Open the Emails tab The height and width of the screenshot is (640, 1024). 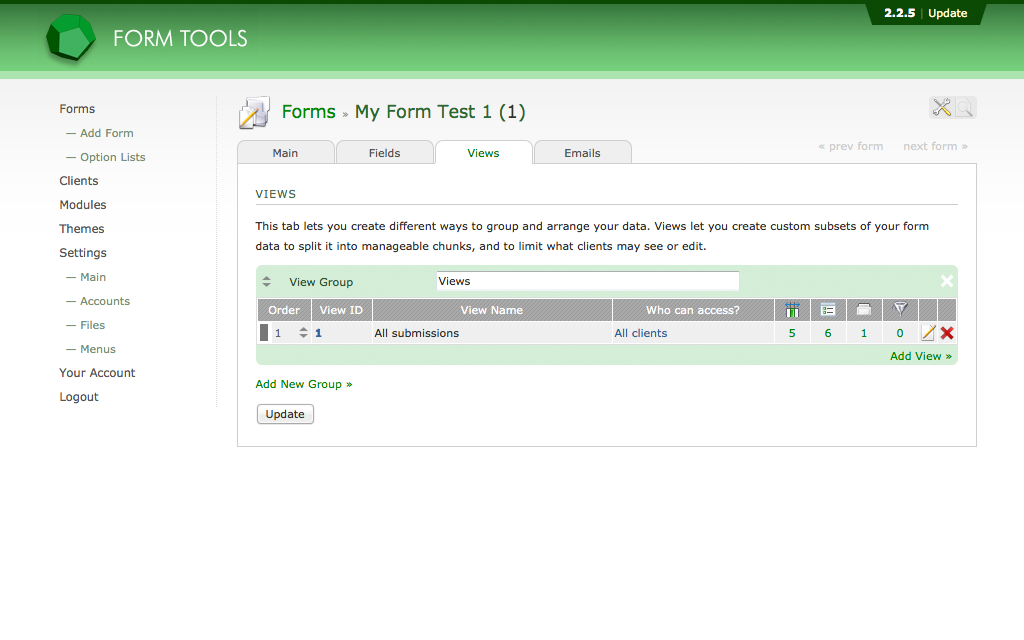tap(582, 152)
